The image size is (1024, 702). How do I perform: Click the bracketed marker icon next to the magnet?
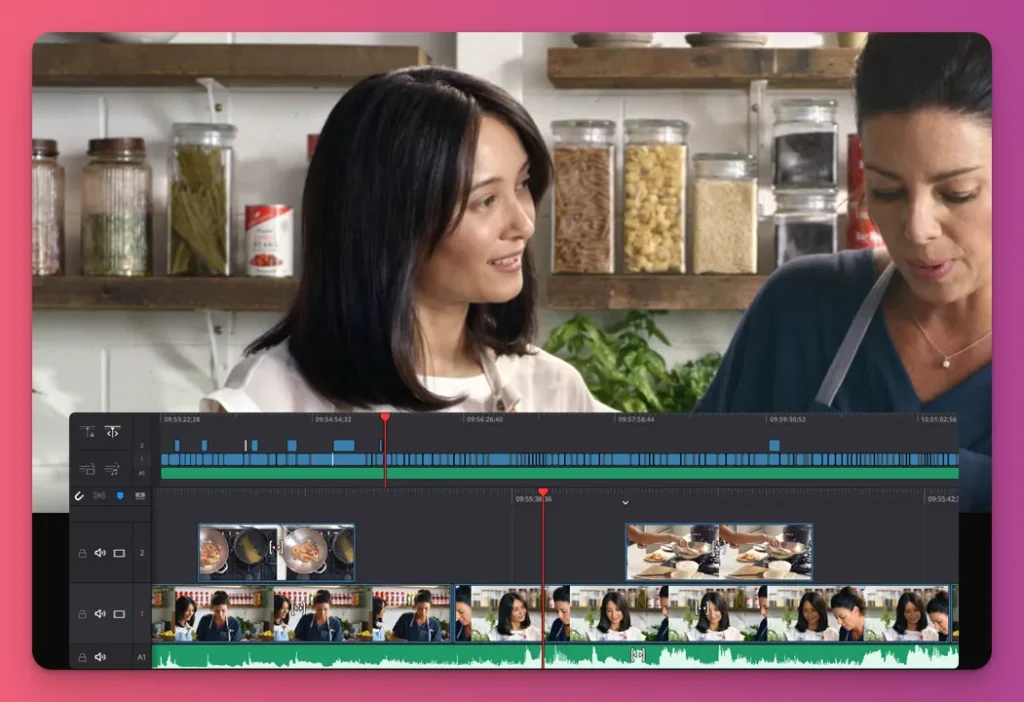tap(100, 495)
